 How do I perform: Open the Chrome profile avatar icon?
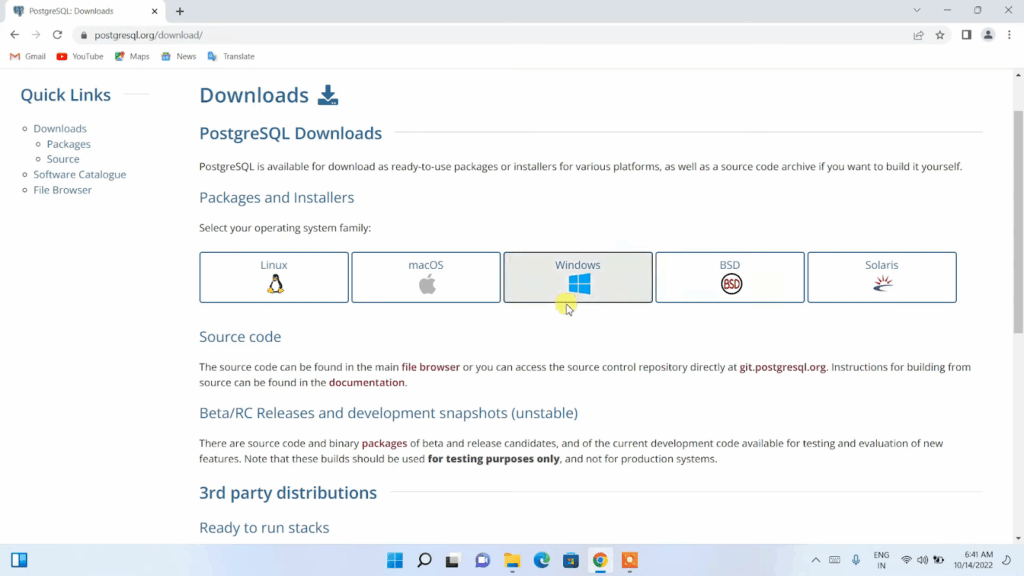[988, 35]
